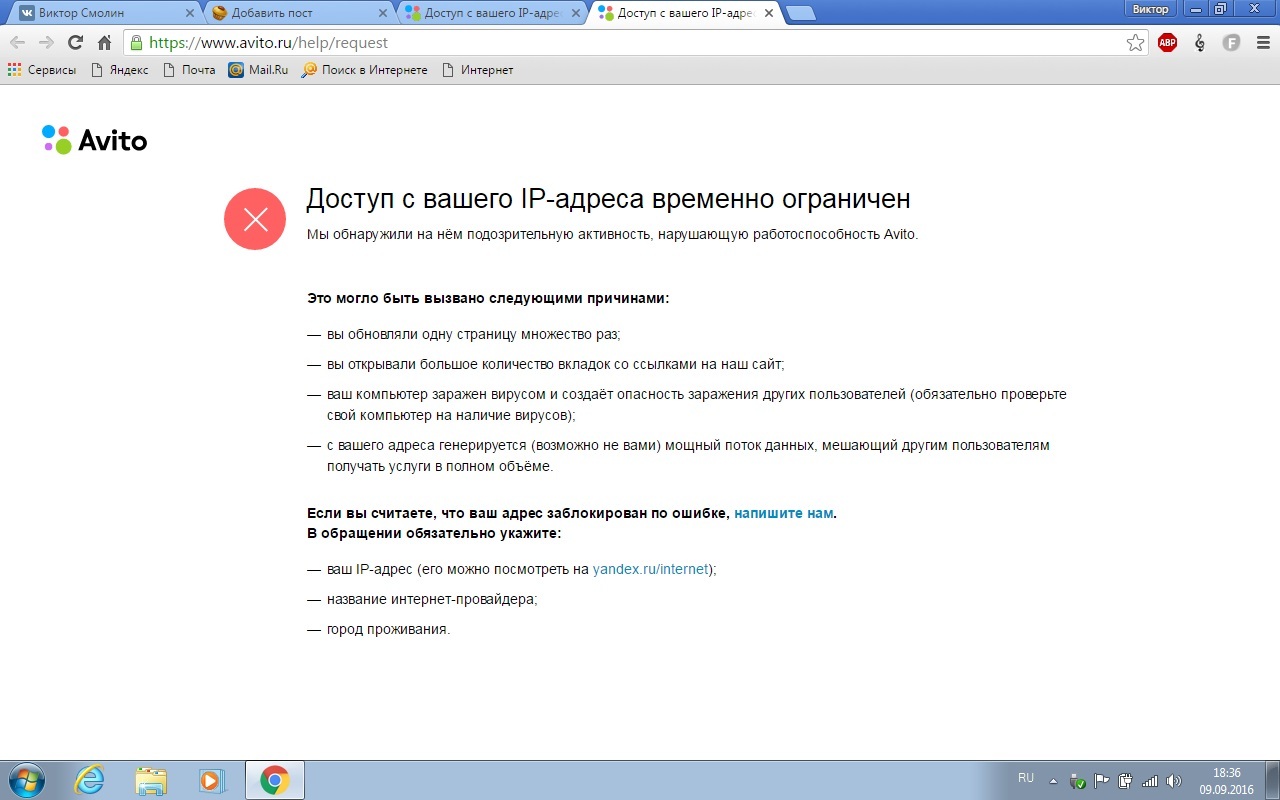This screenshot has height=800, width=1280.
Task: Open the Яндекс bookmark
Action: click(x=119, y=70)
